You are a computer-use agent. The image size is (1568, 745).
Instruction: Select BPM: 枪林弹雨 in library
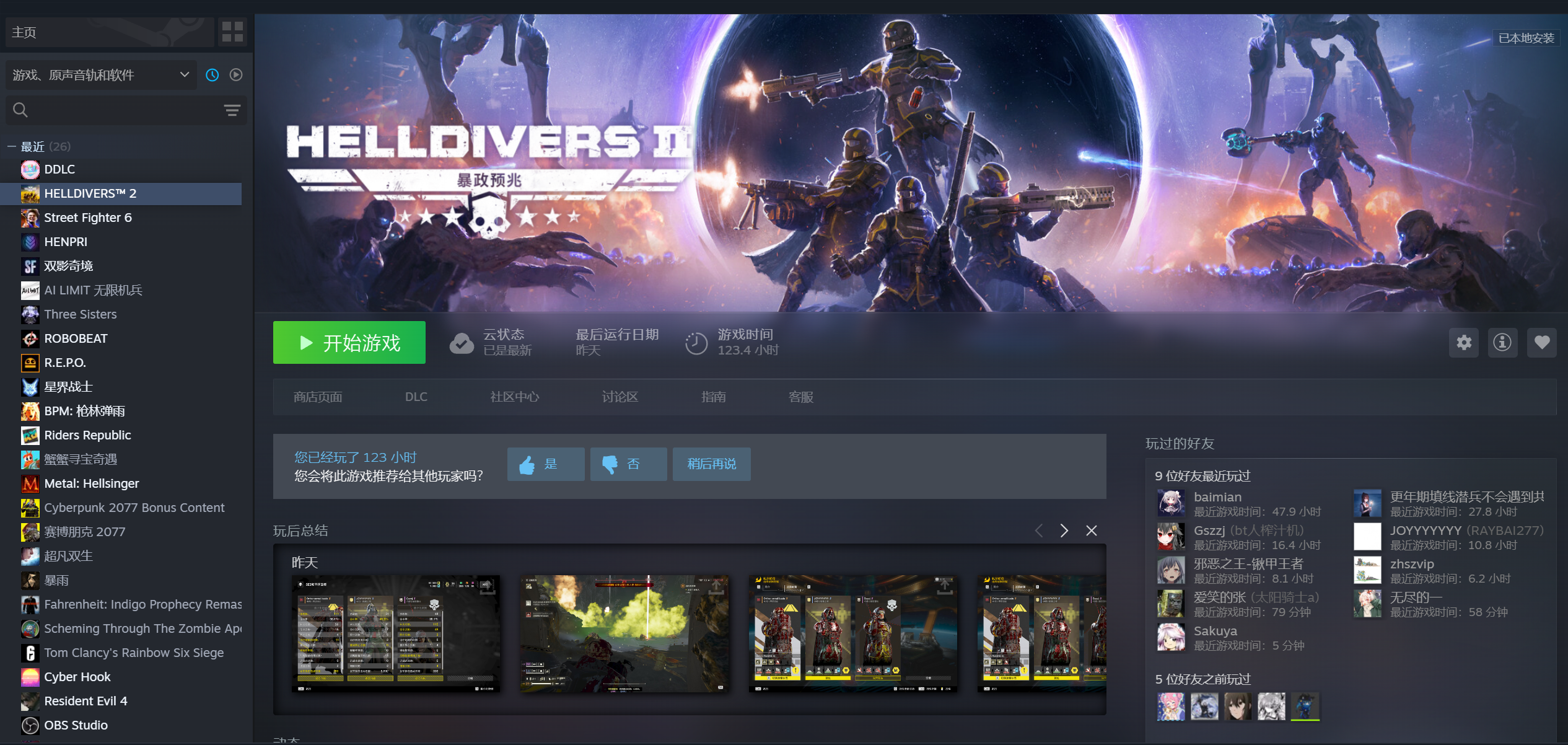(121, 411)
